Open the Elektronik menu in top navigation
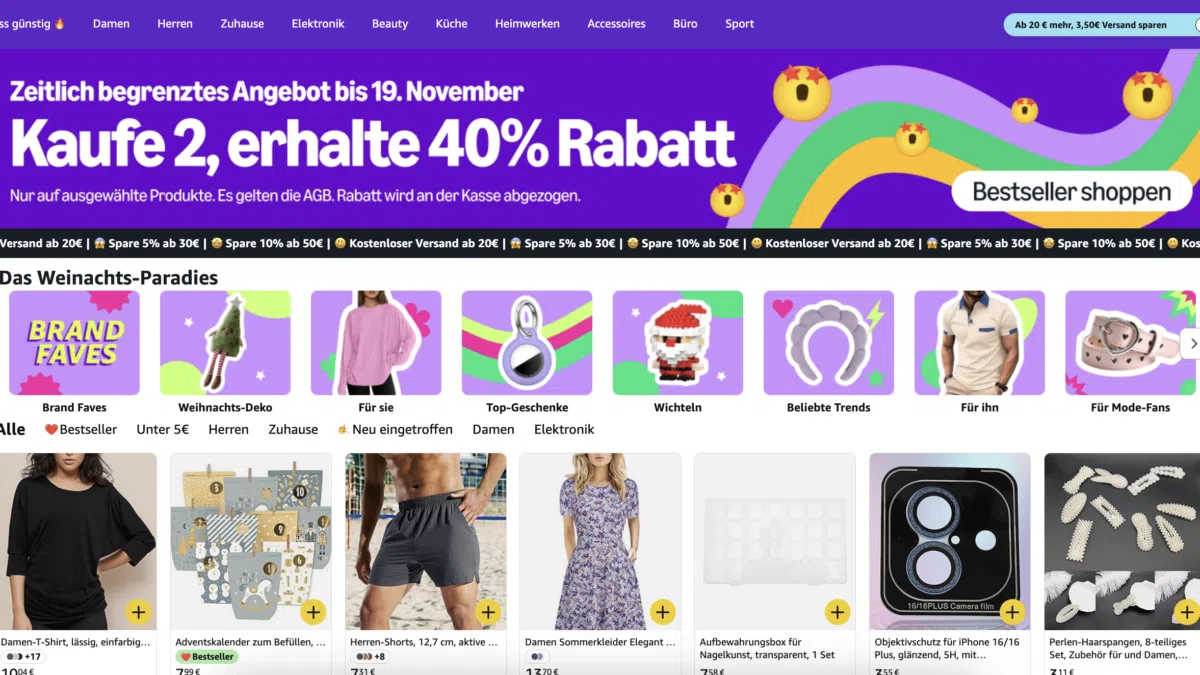The width and height of the screenshot is (1200, 675). point(318,24)
